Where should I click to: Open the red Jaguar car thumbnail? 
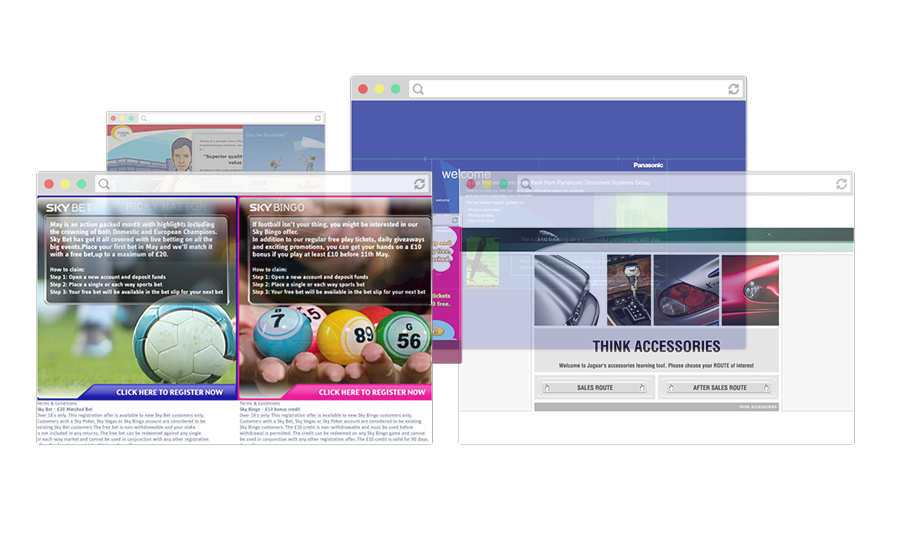(x=750, y=290)
